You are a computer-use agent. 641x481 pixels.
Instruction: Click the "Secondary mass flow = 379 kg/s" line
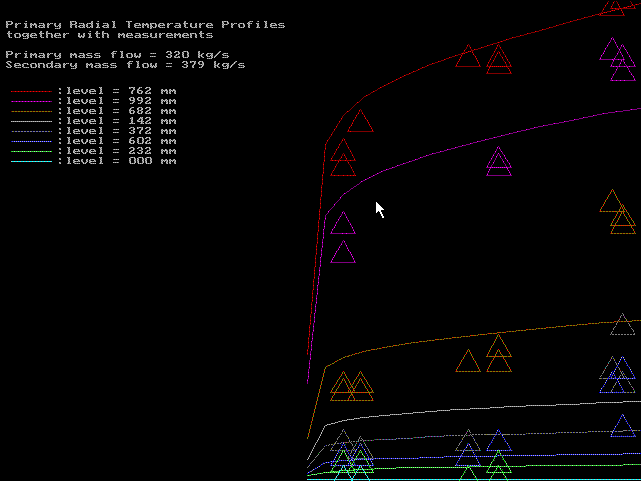125,65
